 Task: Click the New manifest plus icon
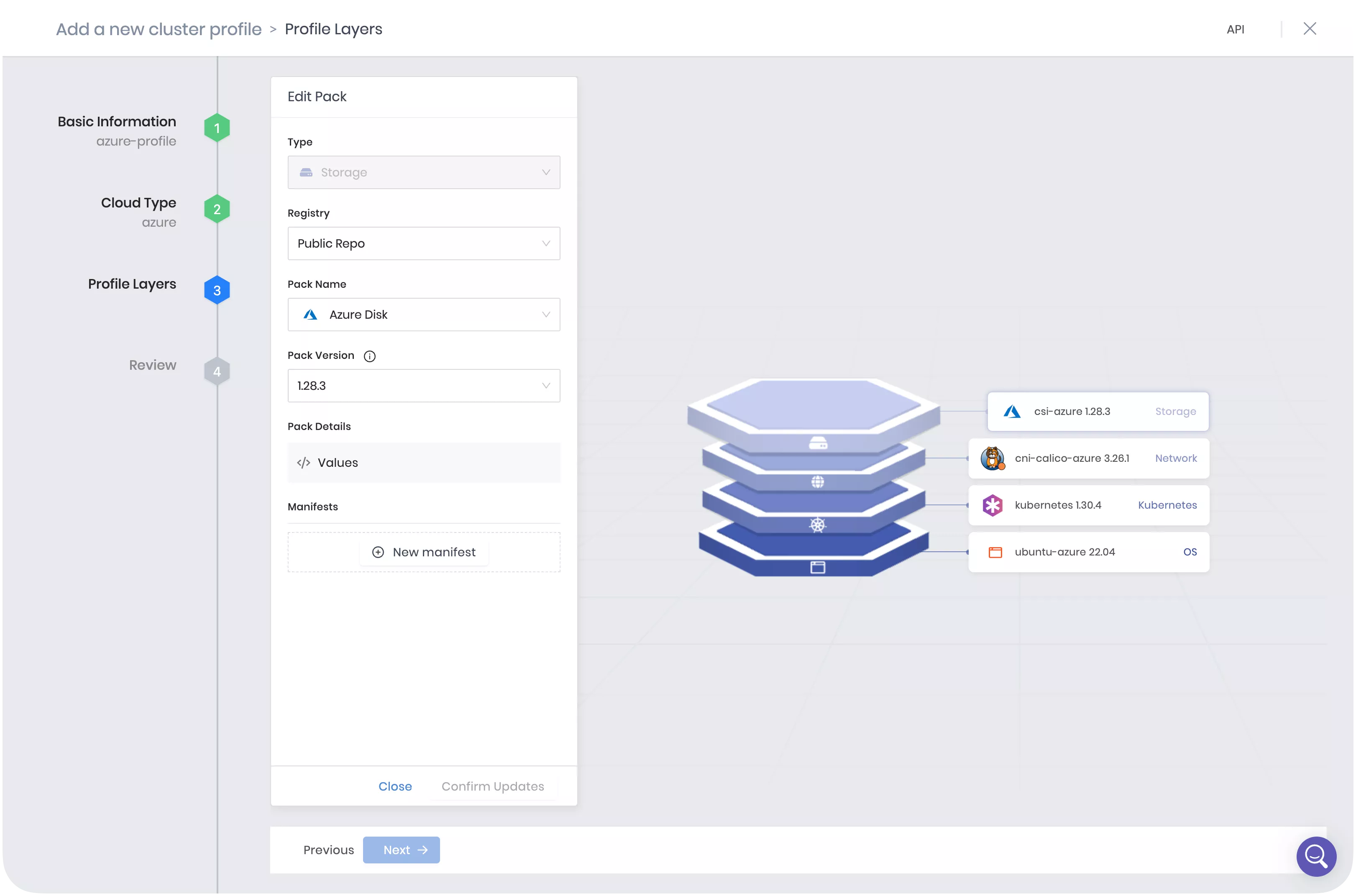(x=378, y=552)
